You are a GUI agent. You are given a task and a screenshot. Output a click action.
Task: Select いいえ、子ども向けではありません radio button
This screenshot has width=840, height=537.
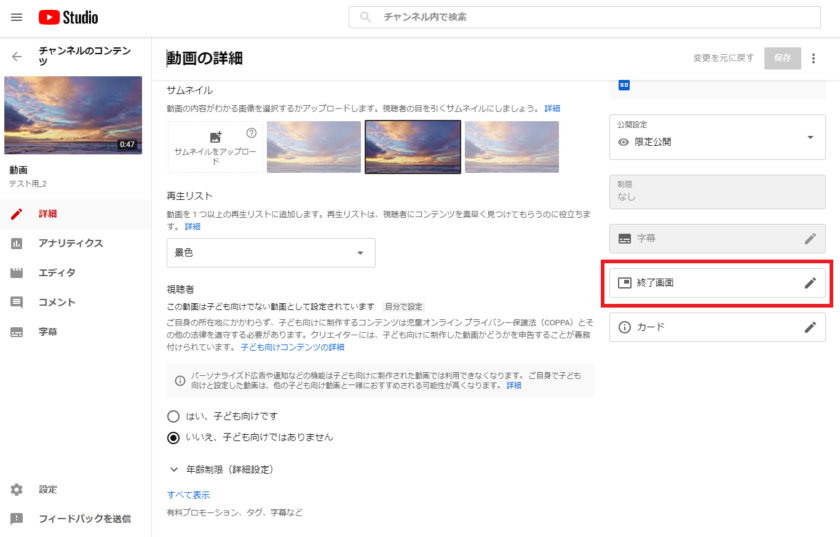[174, 437]
